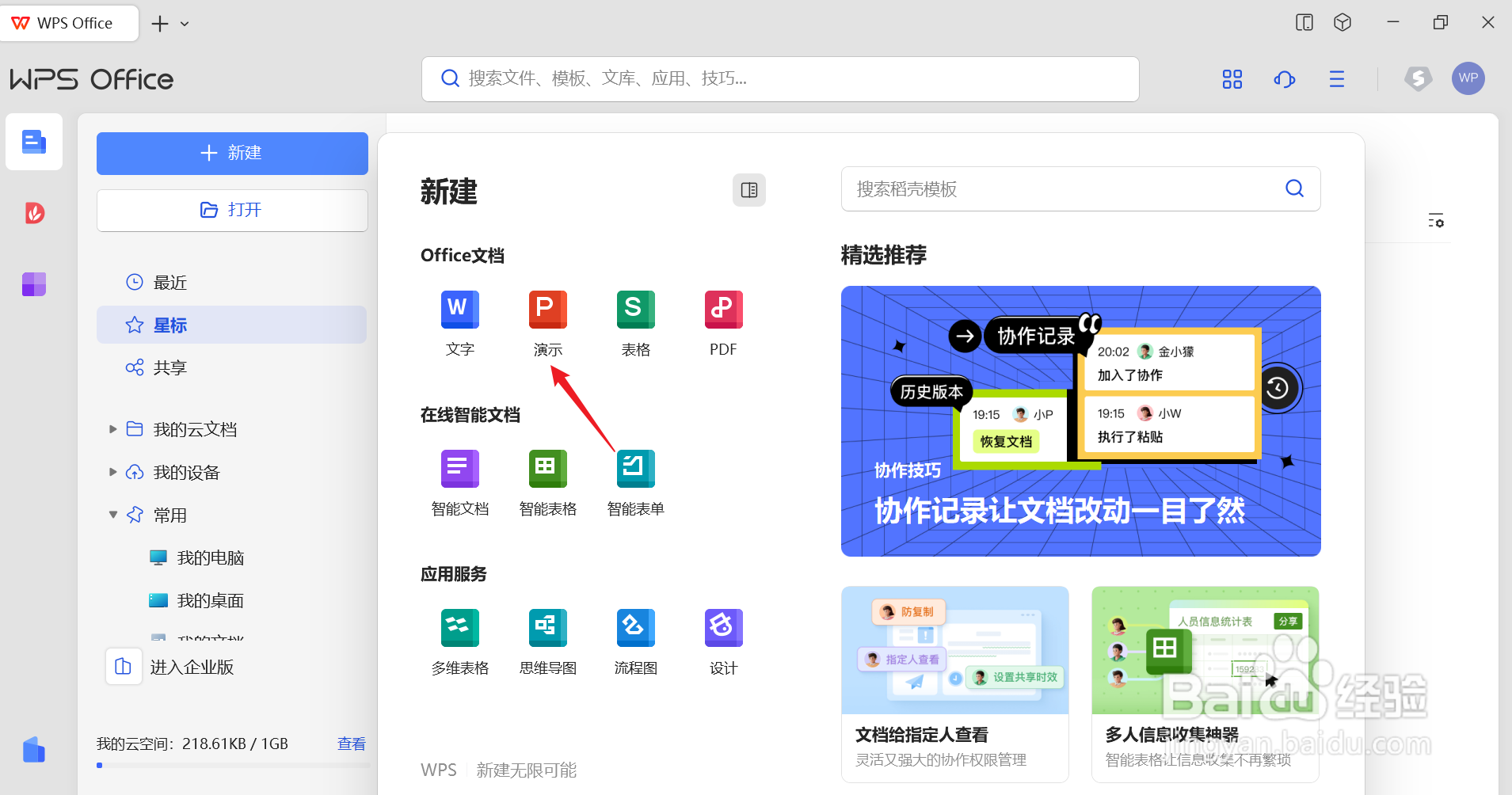Image resolution: width=1512 pixels, height=795 pixels.
Task: Click the magnifier in template search box
Action: point(1294,188)
